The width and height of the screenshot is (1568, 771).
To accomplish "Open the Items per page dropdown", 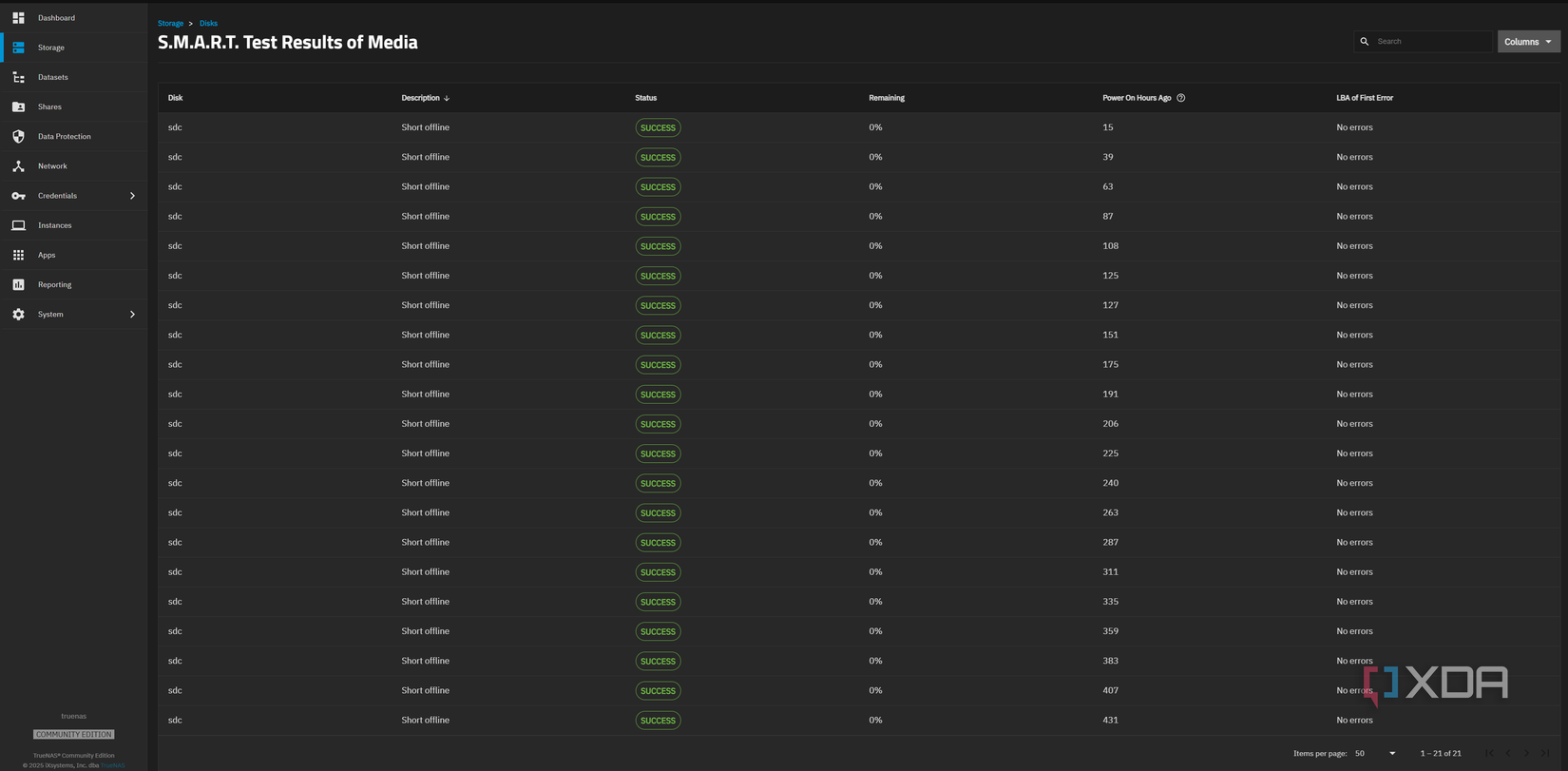I will tap(1375, 753).
